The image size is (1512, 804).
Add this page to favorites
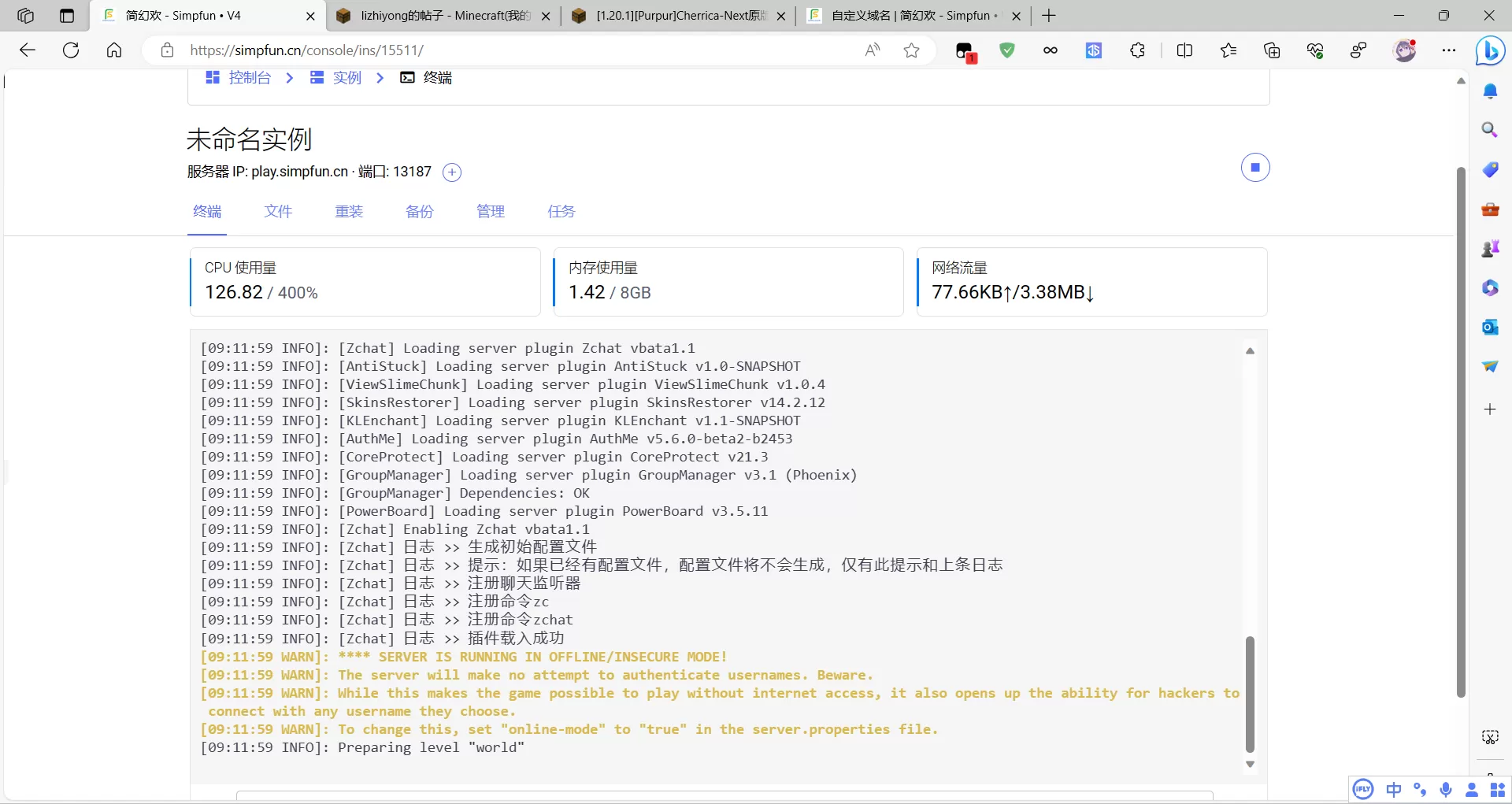pyautogui.click(x=911, y=50)
